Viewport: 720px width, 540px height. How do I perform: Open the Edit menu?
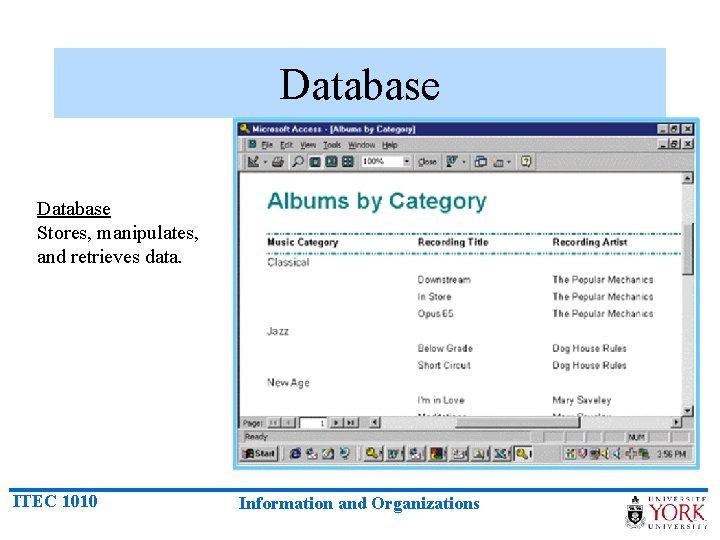287,145
